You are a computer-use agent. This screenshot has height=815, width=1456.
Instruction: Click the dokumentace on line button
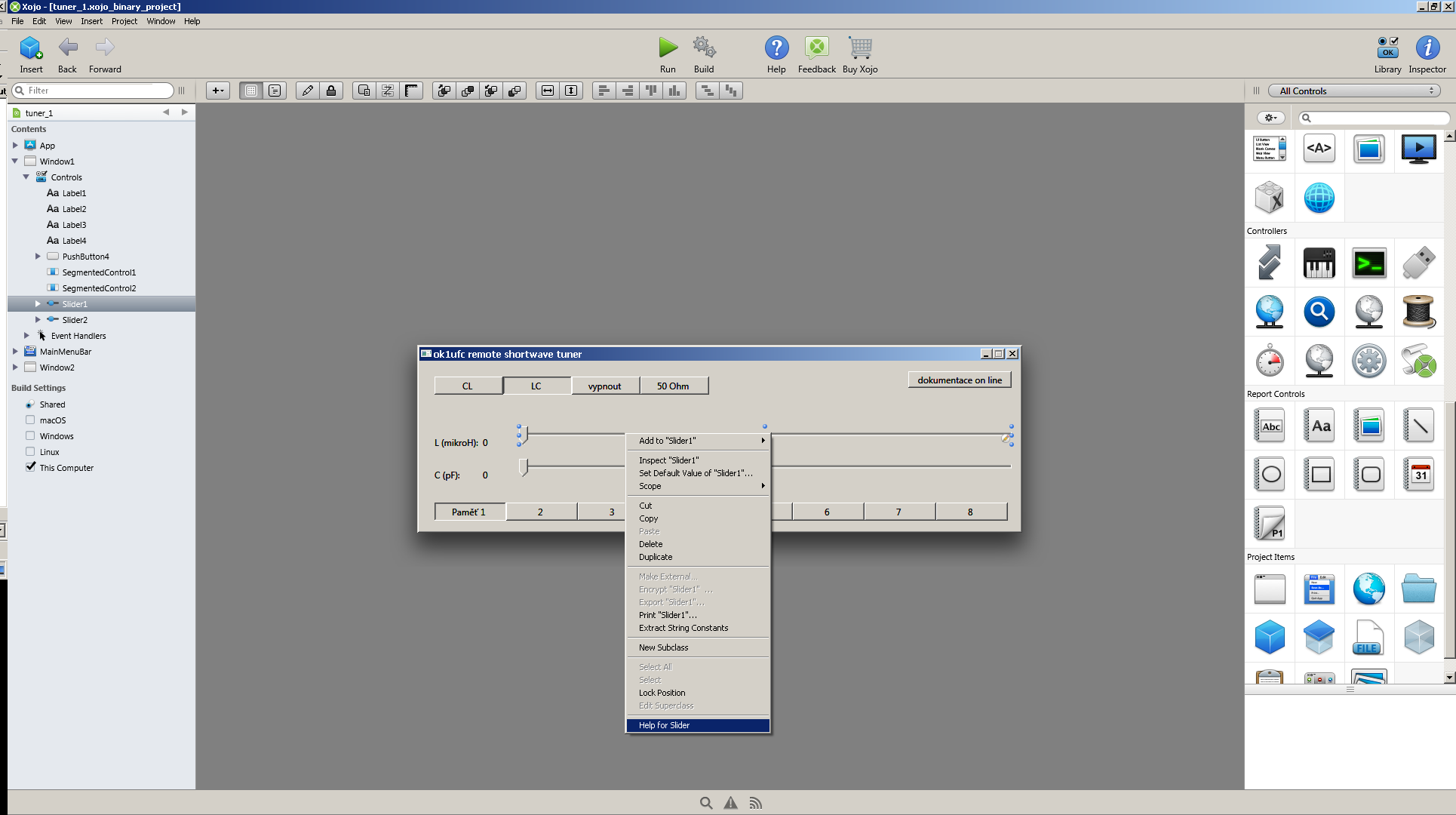[x=959, y=380]
